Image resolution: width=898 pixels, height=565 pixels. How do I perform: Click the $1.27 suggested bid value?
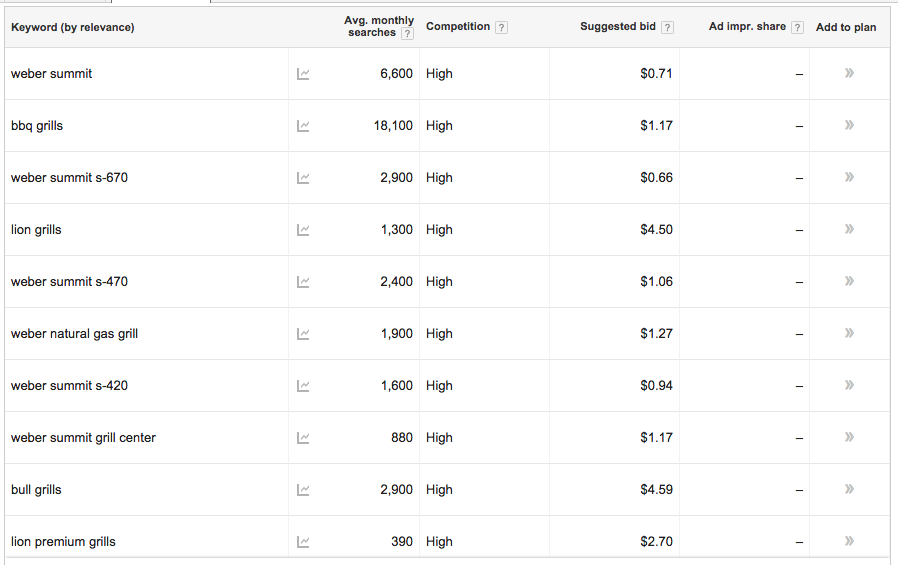click(656, 334)
